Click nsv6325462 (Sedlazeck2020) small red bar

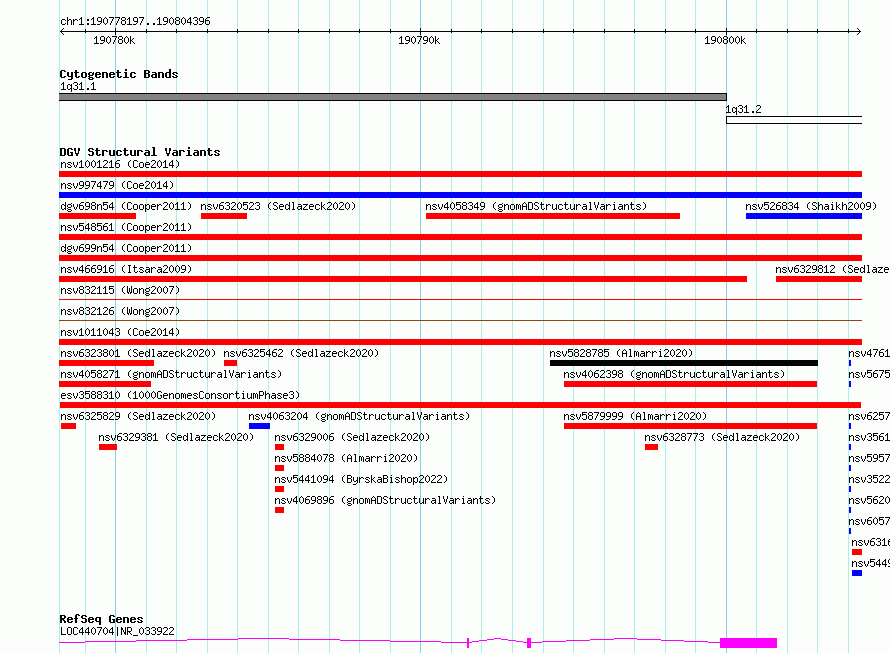(x=230, y=363)
